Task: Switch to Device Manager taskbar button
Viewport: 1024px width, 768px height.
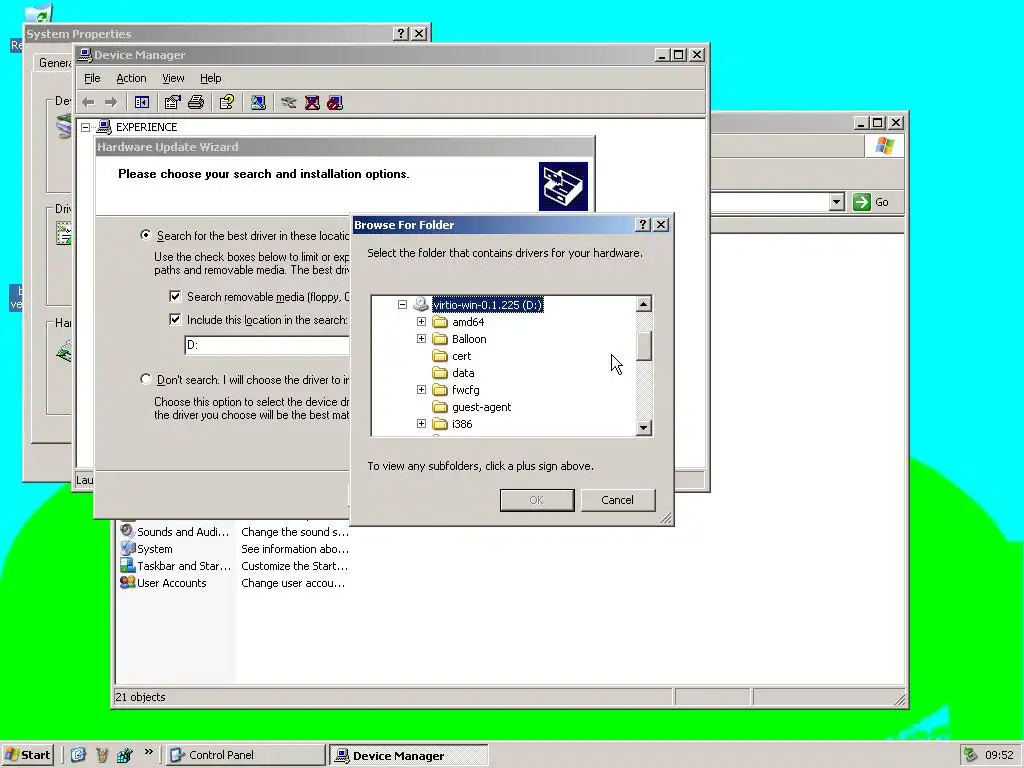Action: pyautogui.click(x=409, y=756)
